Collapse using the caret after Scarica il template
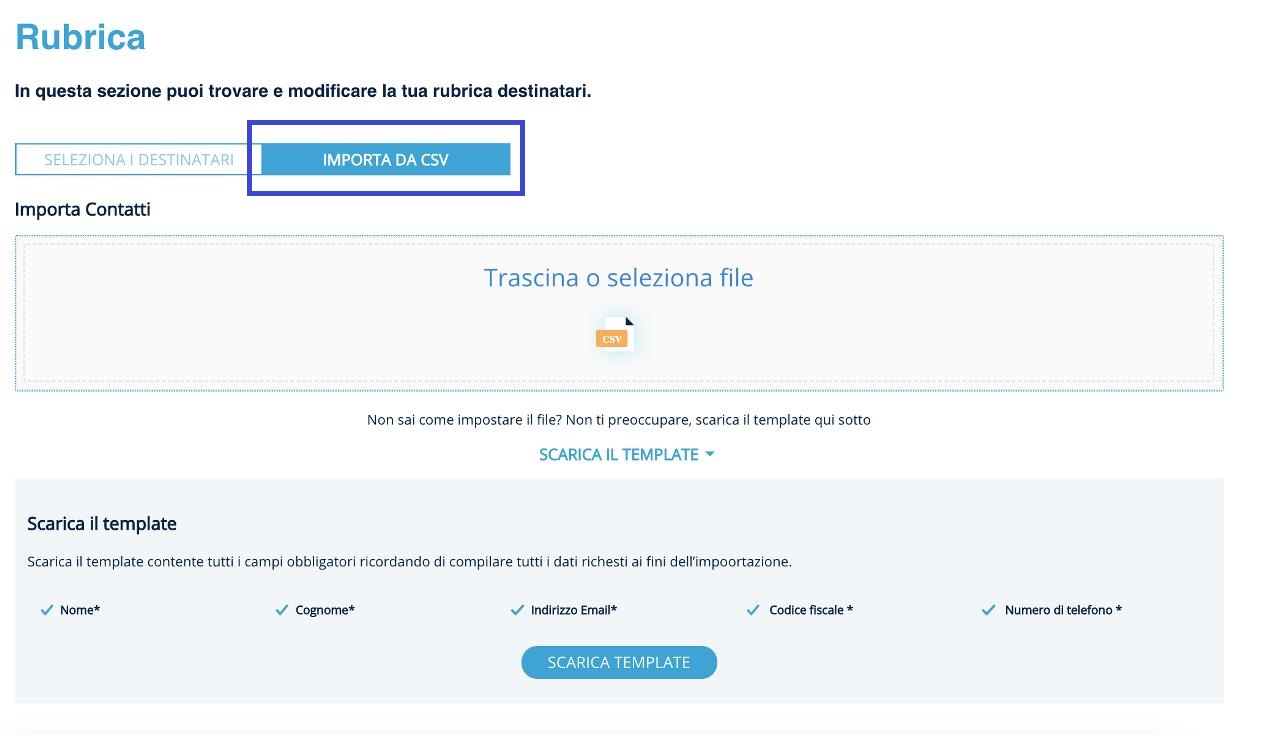The width and height of the screenshot is (1280, 735). 710,454
